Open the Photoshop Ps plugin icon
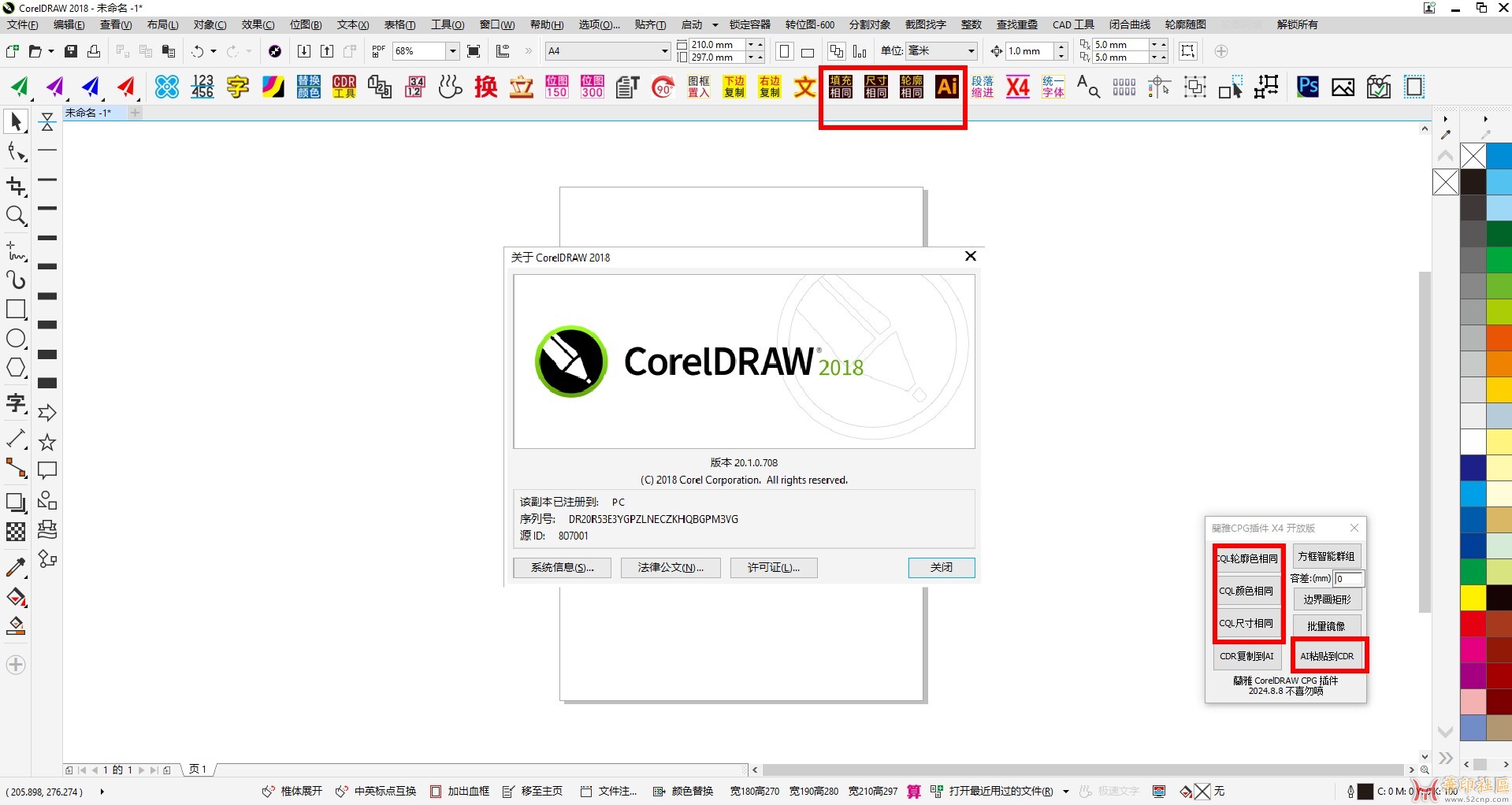1512x805 pixels. (x=1308, y=87)
